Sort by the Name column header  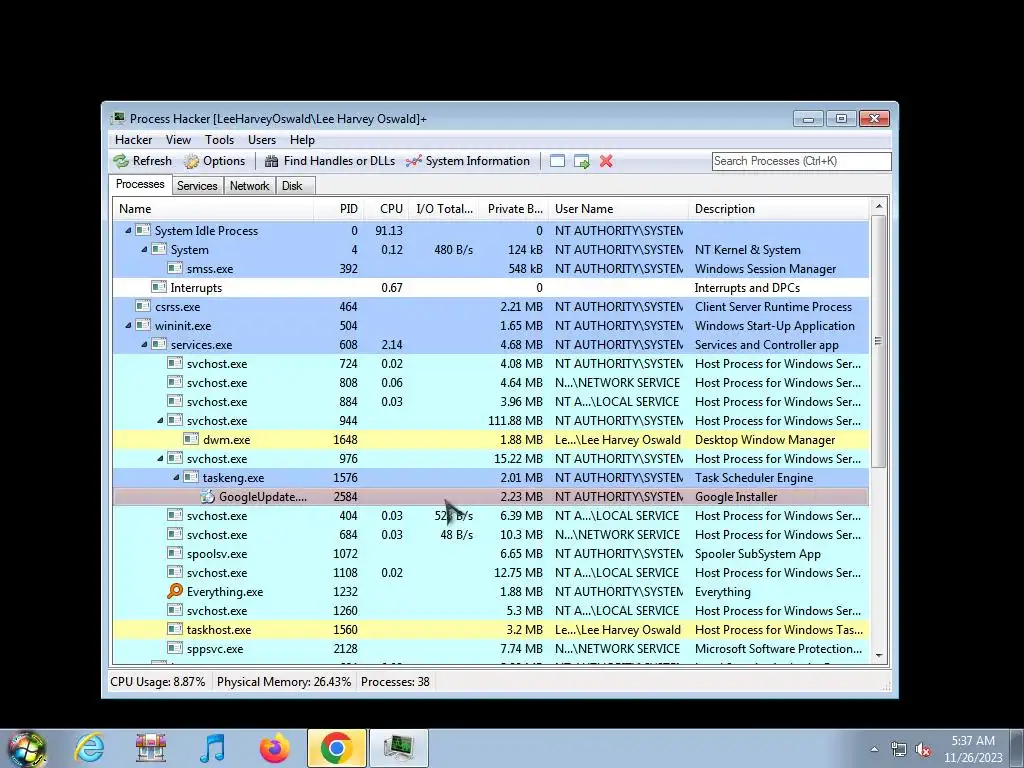point(213,209)
